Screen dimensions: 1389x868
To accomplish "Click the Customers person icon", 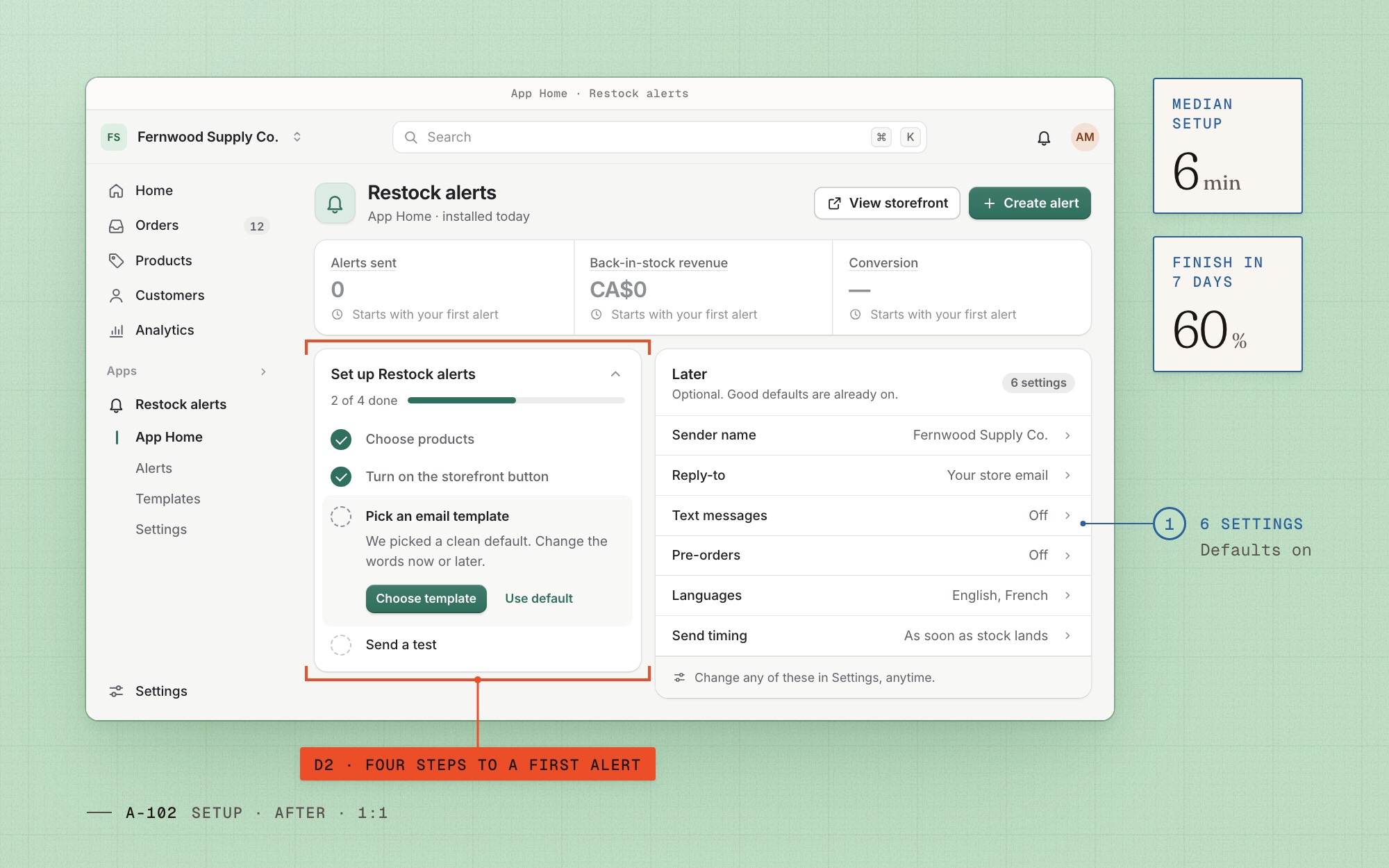I will click(x=116, y=295).
